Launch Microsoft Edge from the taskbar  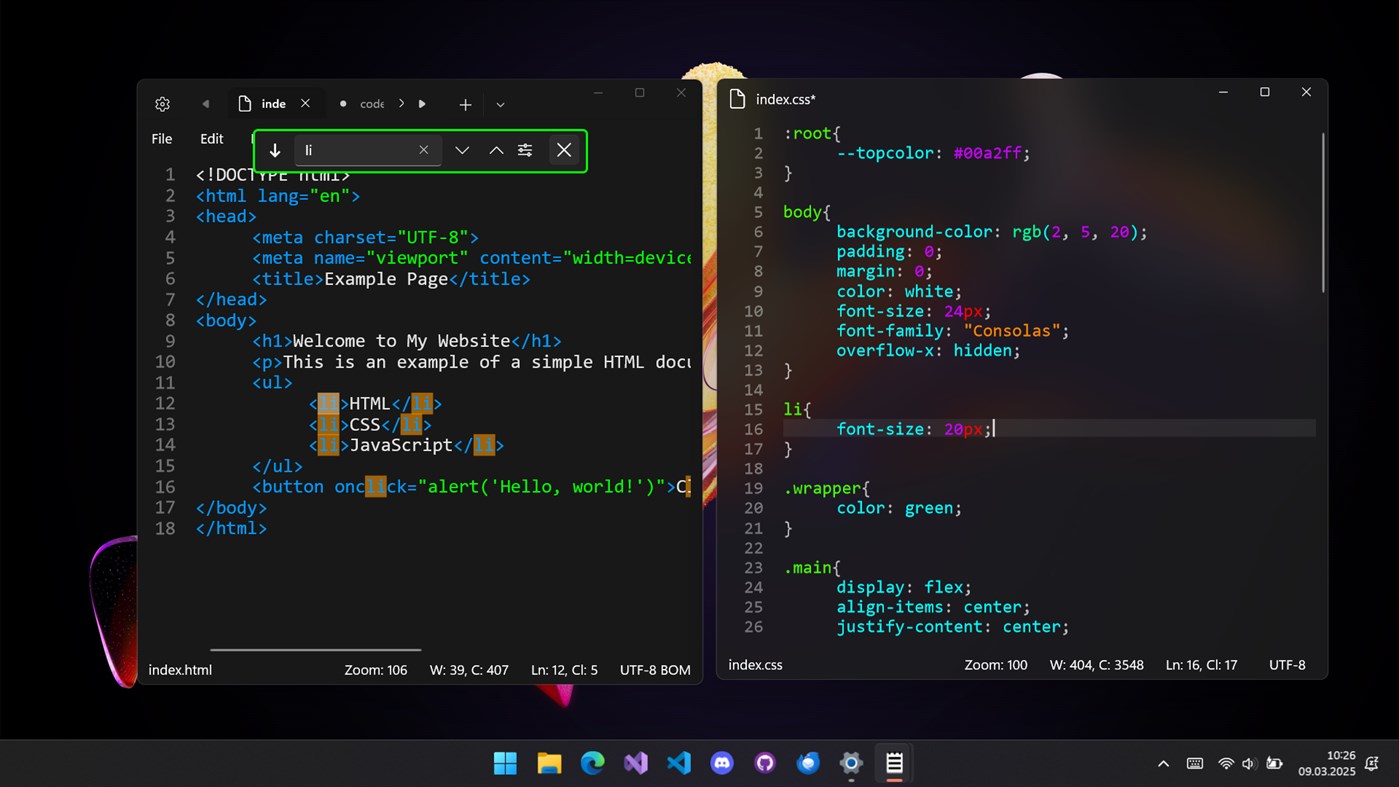click(593, 764)
